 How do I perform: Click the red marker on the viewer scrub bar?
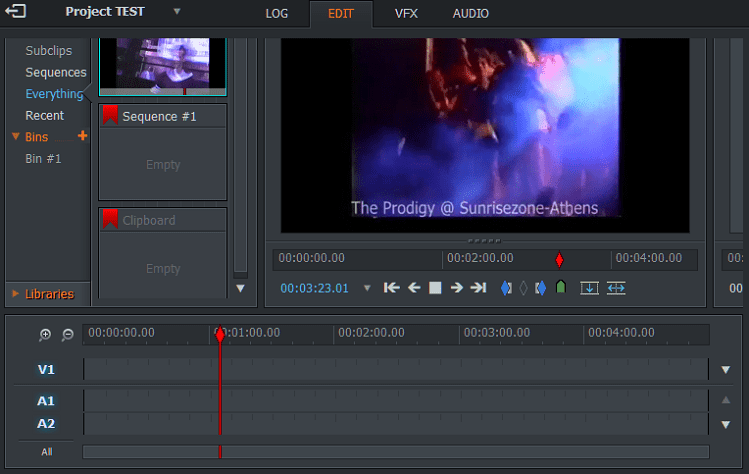tap(559, 259)
